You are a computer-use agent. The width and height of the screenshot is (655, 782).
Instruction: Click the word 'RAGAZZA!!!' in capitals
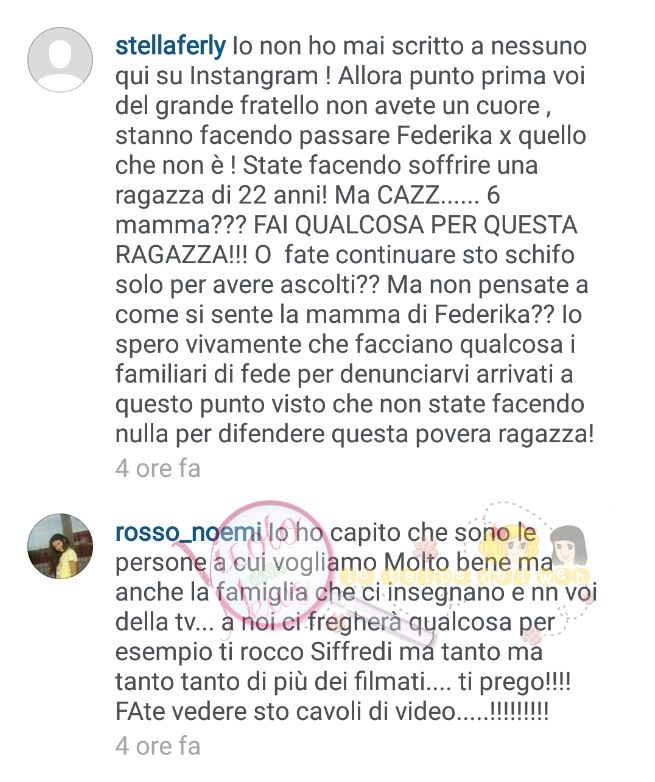point(181,255)
